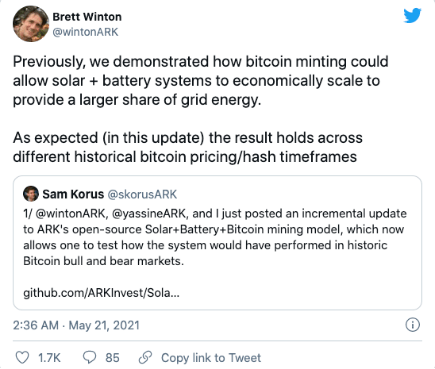Visit the @skorusARK handle
This screenshot has width=435, height=369.
tap(142, 194)
